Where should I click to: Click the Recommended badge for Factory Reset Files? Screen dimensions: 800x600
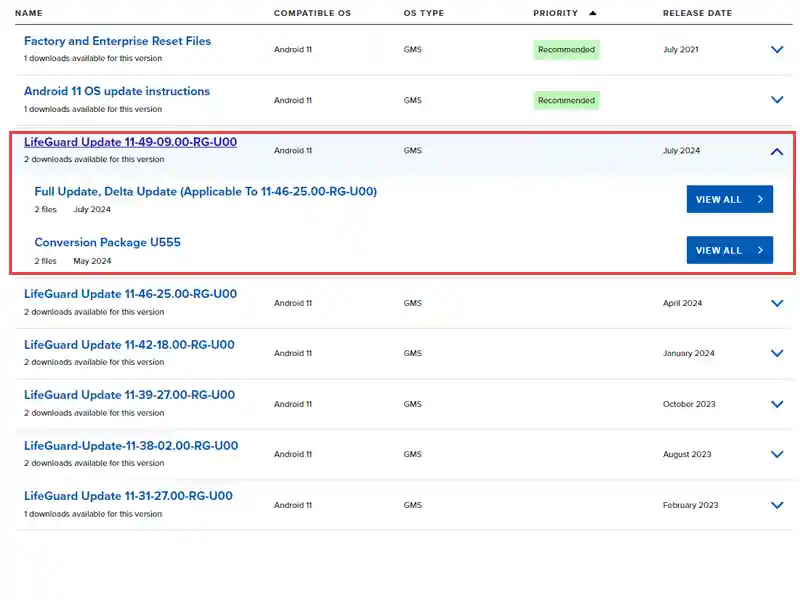click(566, 49)
